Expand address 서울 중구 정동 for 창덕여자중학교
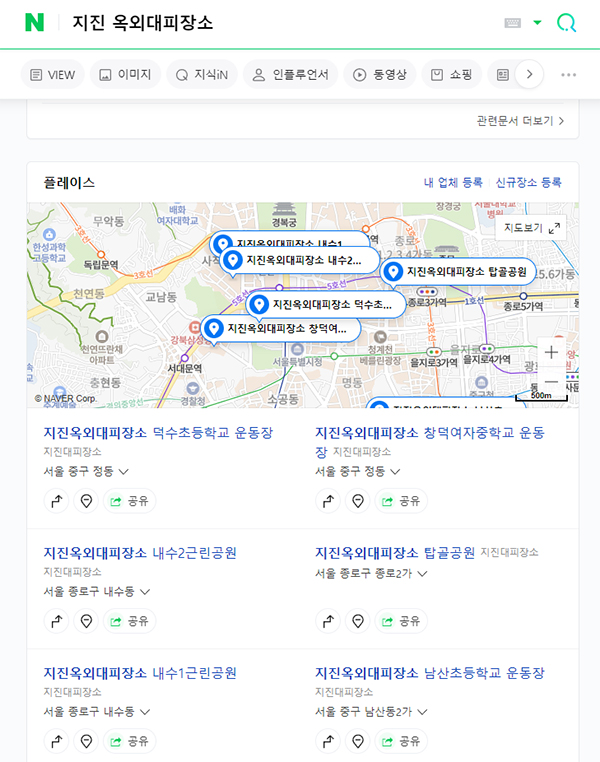600x762 pixels. click(x=358, y=471)
